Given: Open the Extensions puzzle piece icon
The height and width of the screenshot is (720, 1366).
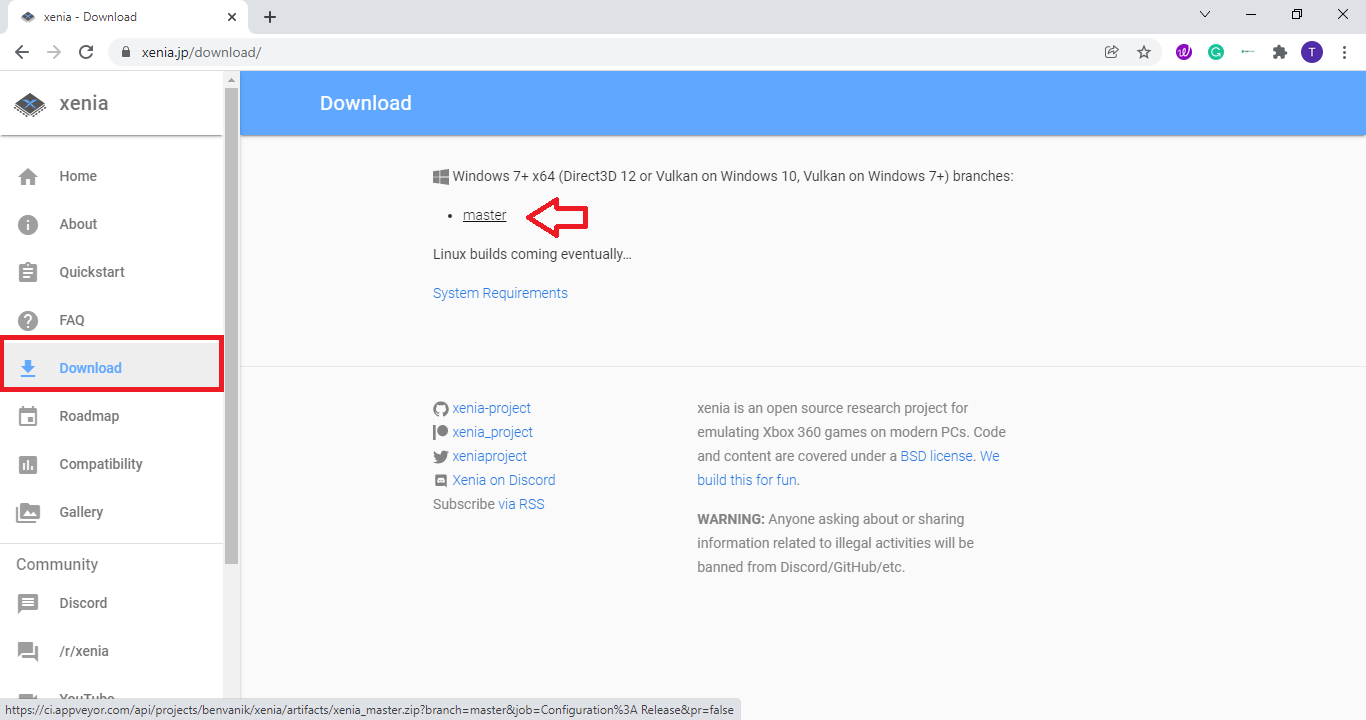Looking at the screenshot, I should point(1279,52).
